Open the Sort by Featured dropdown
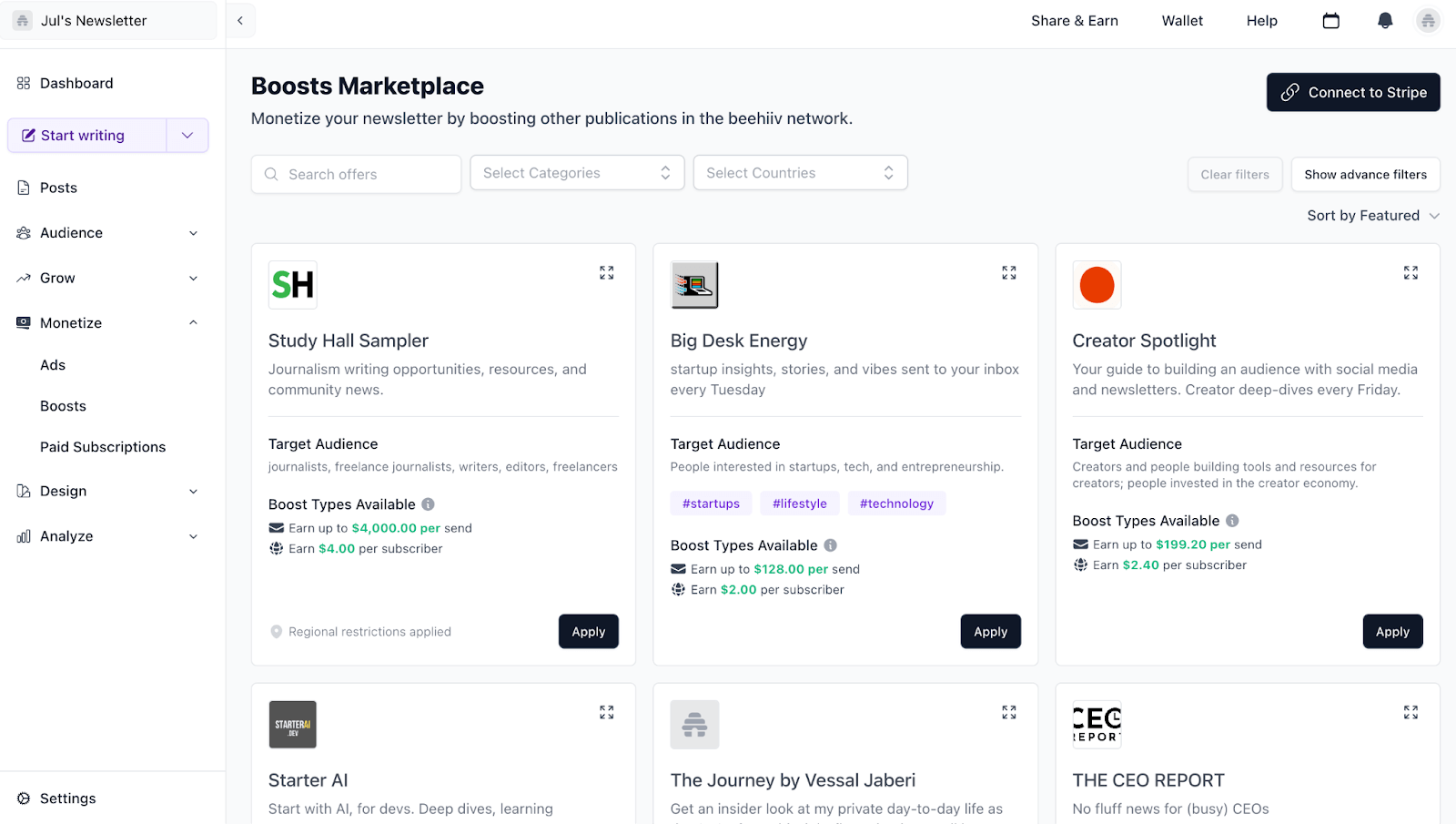The image size is (1456, 824). coord(1373,216)
